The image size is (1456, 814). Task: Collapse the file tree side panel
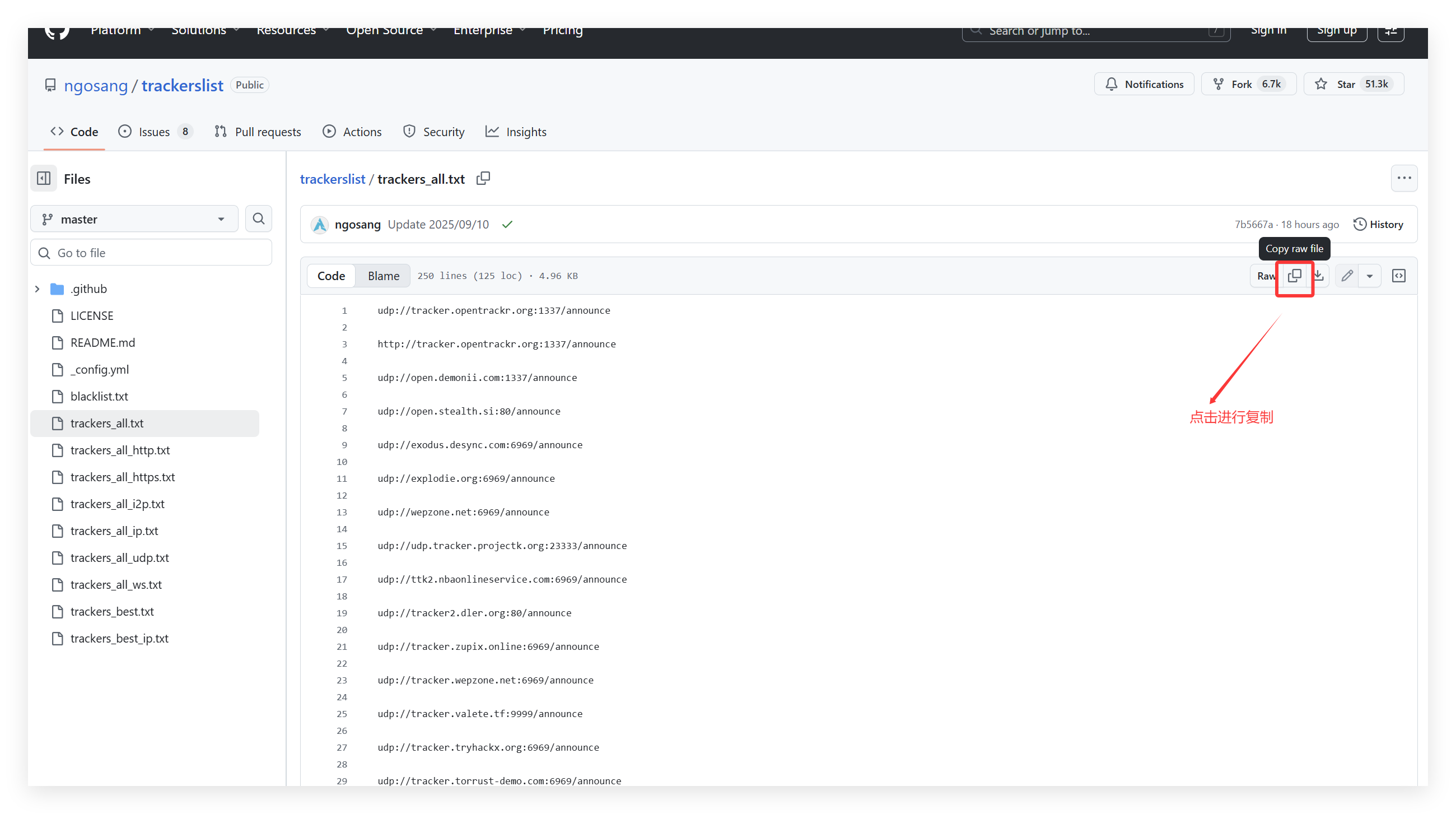(x=44, y=179)
